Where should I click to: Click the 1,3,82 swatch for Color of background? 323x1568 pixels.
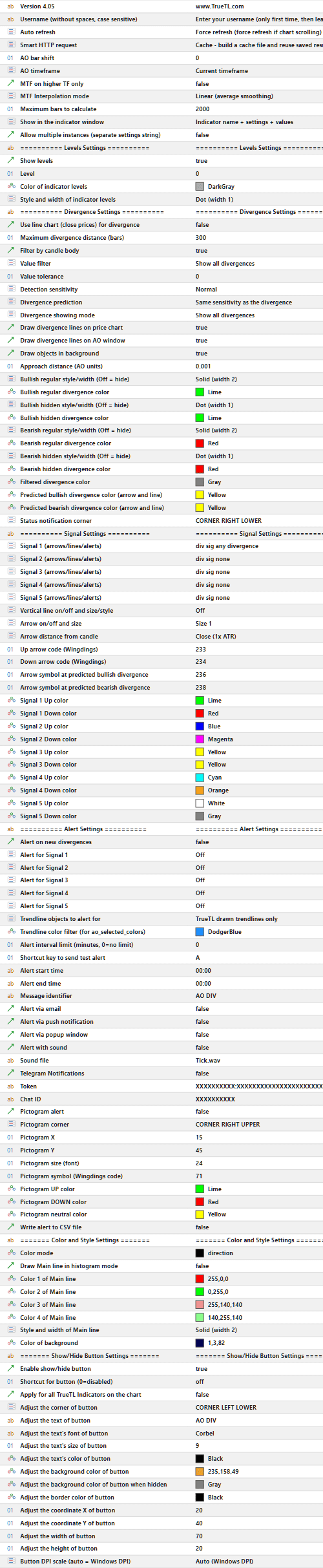[x=200, y=1343]
